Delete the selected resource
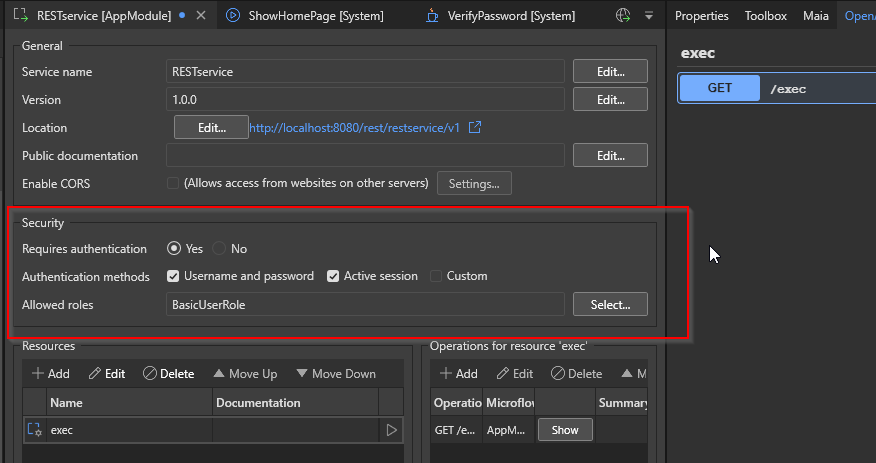Viewport: 876px width, 463px height. 169,374
